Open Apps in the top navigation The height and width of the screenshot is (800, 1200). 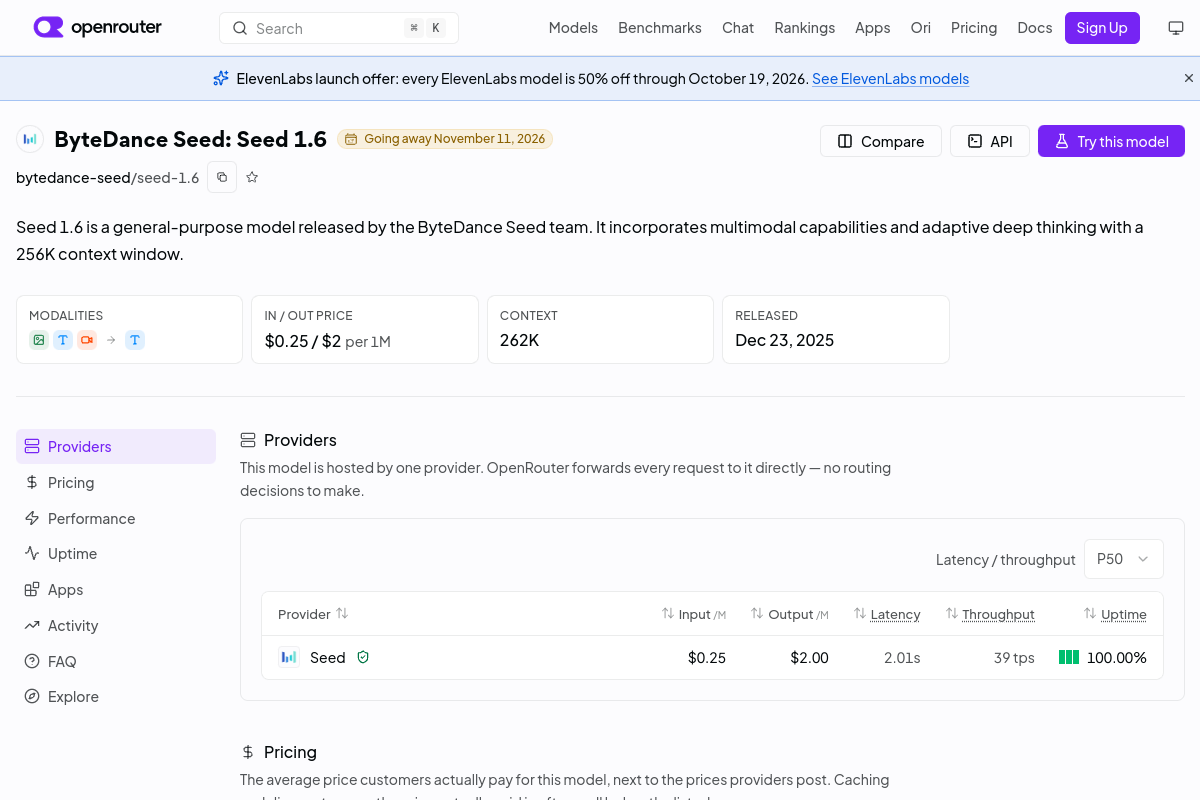872,28
